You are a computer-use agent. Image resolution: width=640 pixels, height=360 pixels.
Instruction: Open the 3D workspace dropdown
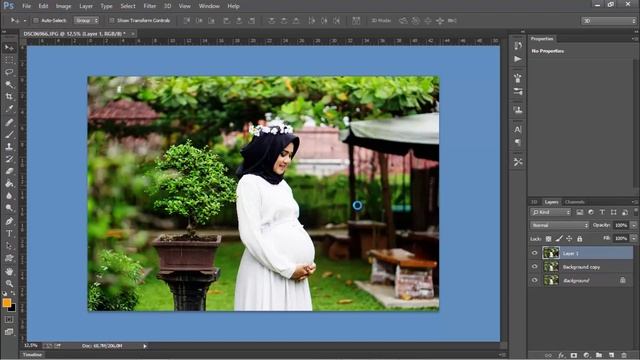pyautogui.click(x=608, y=21)
